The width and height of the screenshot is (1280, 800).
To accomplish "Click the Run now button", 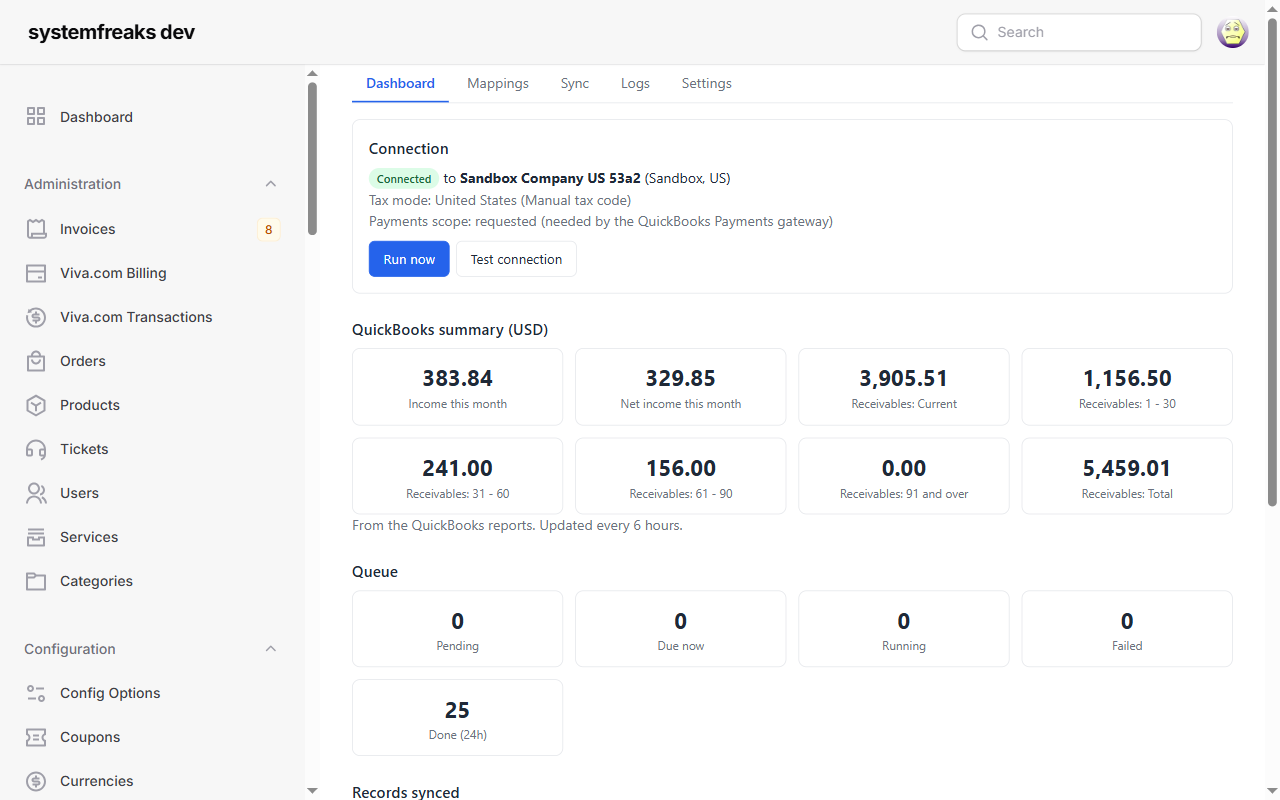I will (x=409, y=259).
